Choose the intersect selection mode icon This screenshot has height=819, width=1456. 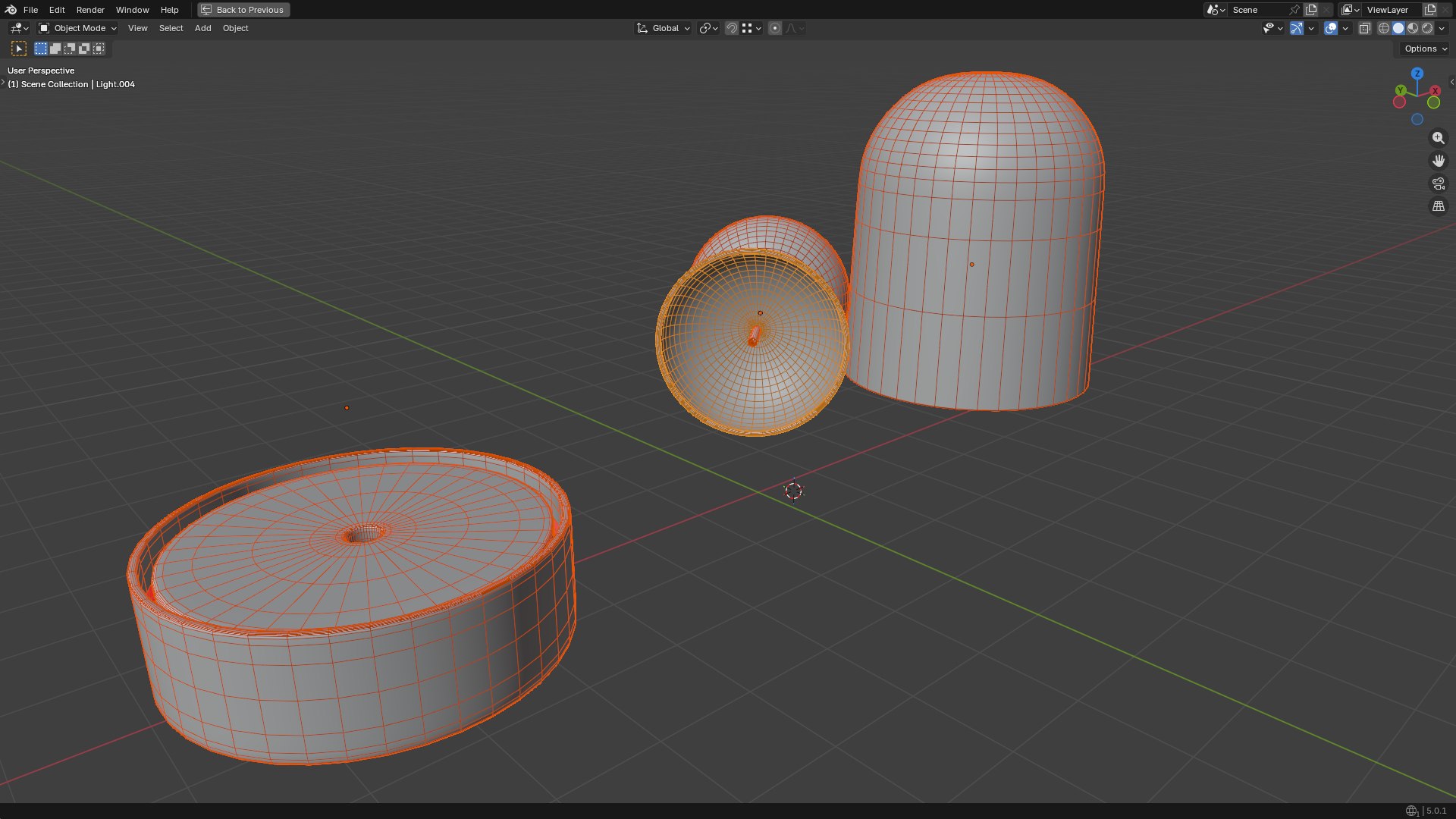tap(99, 49)
